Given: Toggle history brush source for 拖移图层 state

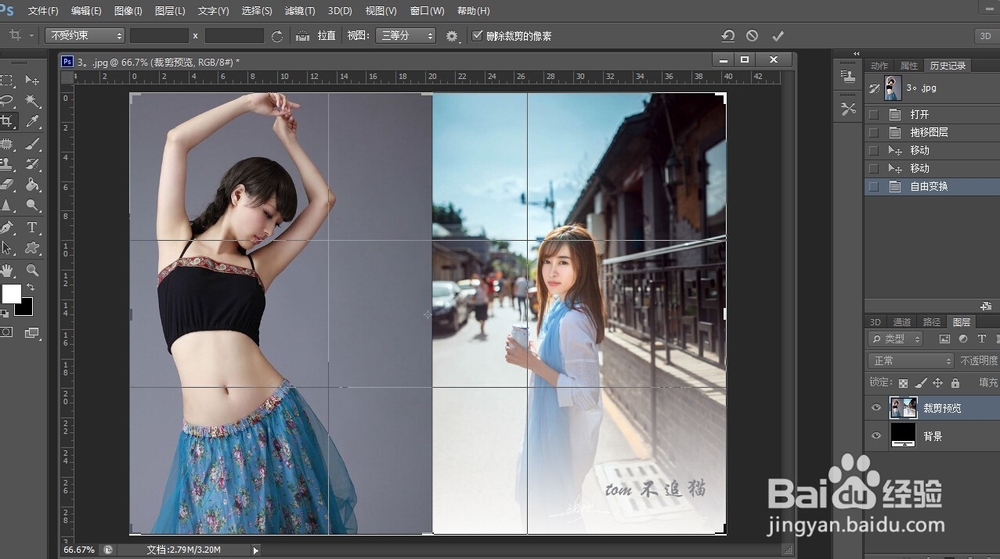Looking at the screenshot, I should coord(874,133).
